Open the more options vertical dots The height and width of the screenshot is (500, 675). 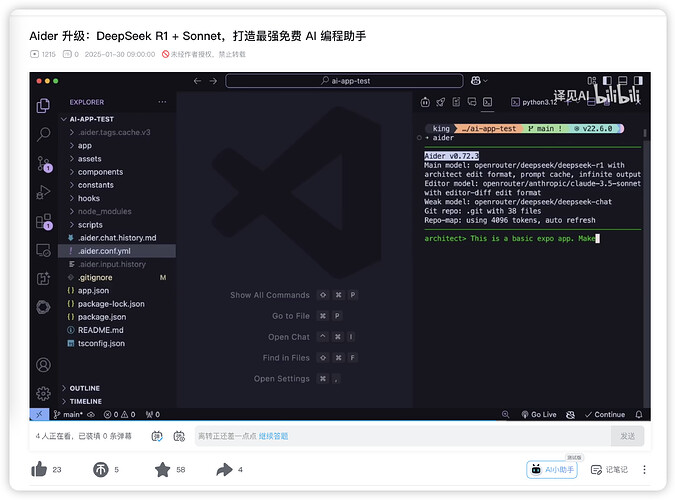pyautogui.click(x=644, y=469)
